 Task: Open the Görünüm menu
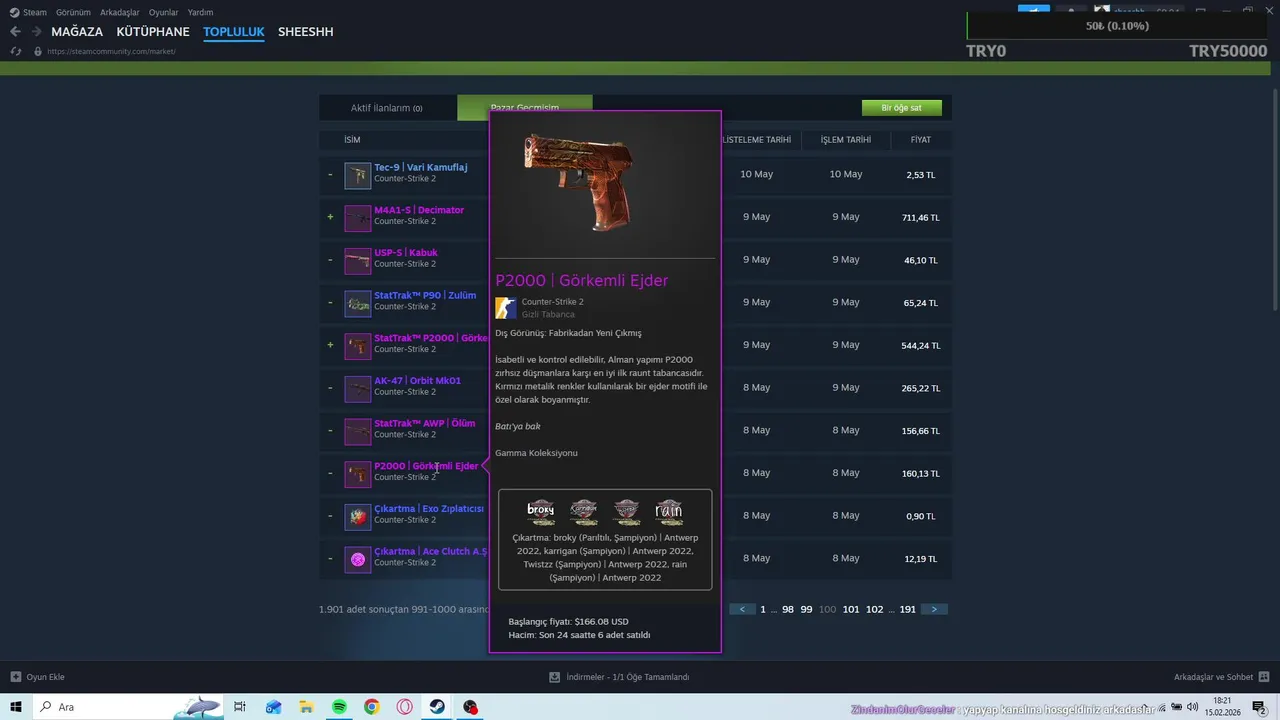click(73, 13)
